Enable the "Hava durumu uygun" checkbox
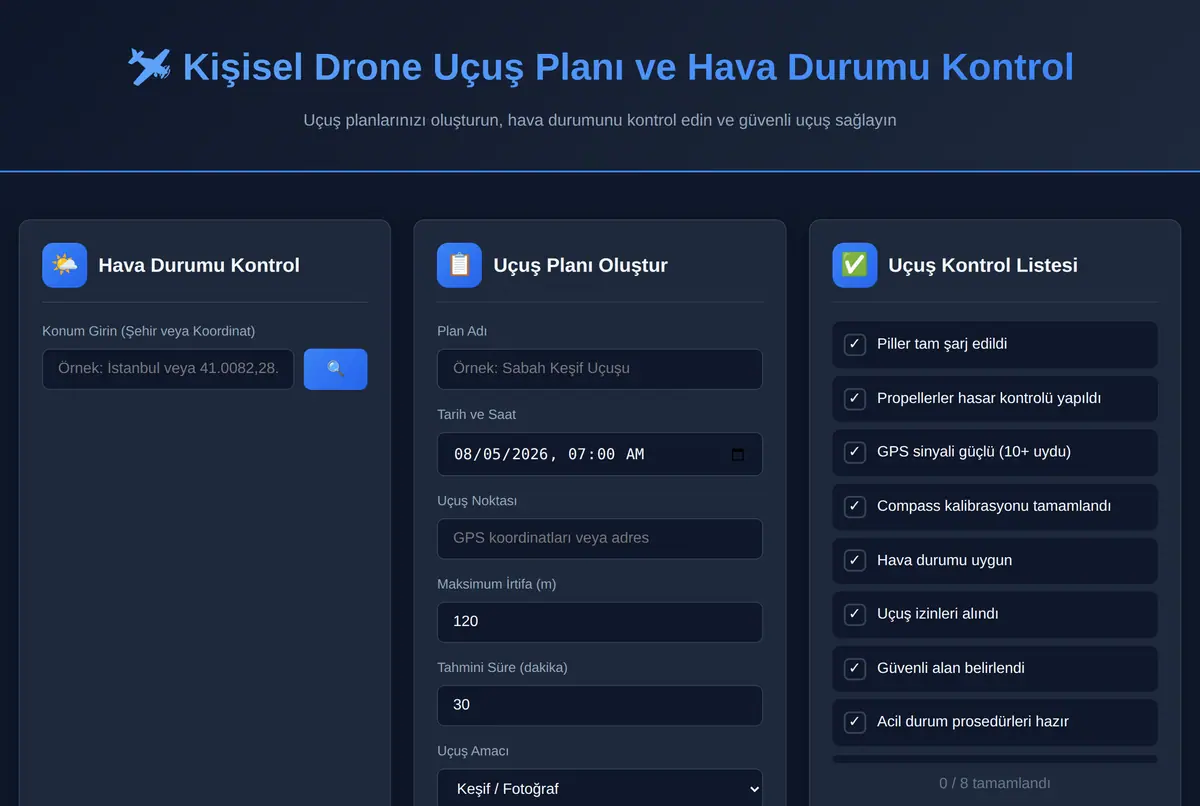Screen dimensions: 1200x806 tap(855, 560)
